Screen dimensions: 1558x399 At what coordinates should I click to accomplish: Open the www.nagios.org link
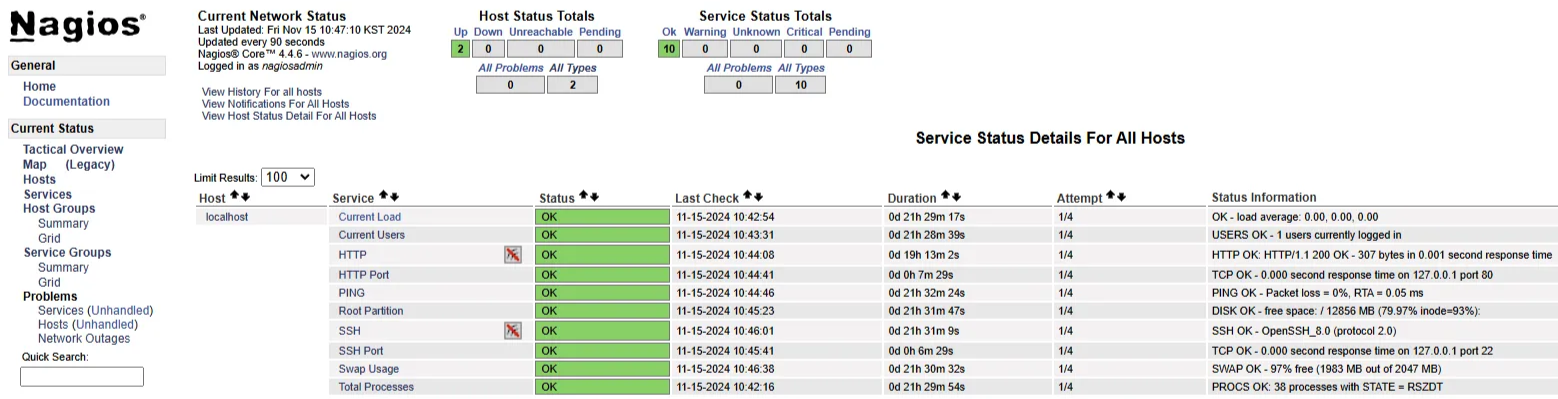pos(349,54)
